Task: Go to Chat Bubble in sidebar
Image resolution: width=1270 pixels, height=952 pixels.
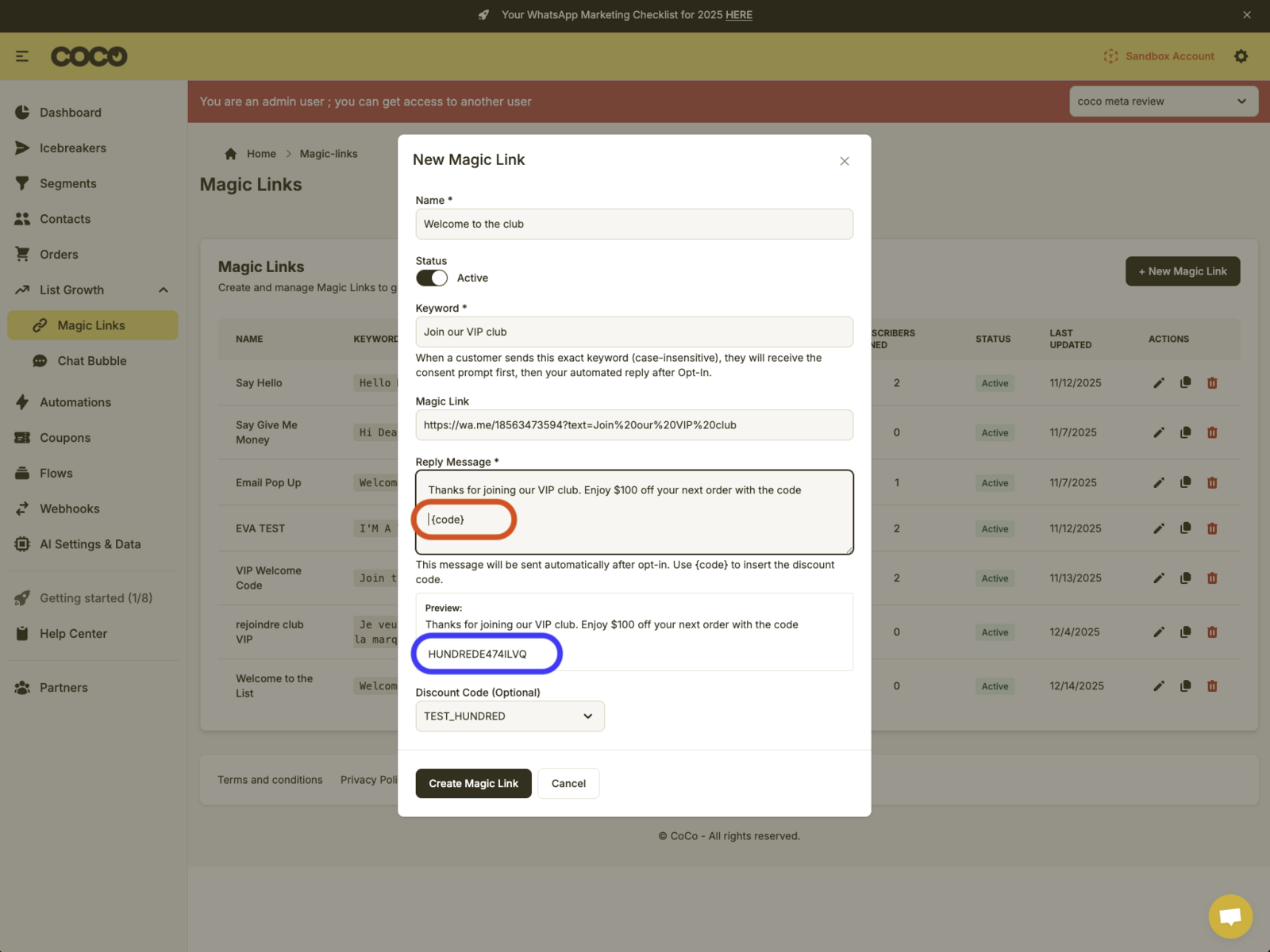Action: point(91,361)
